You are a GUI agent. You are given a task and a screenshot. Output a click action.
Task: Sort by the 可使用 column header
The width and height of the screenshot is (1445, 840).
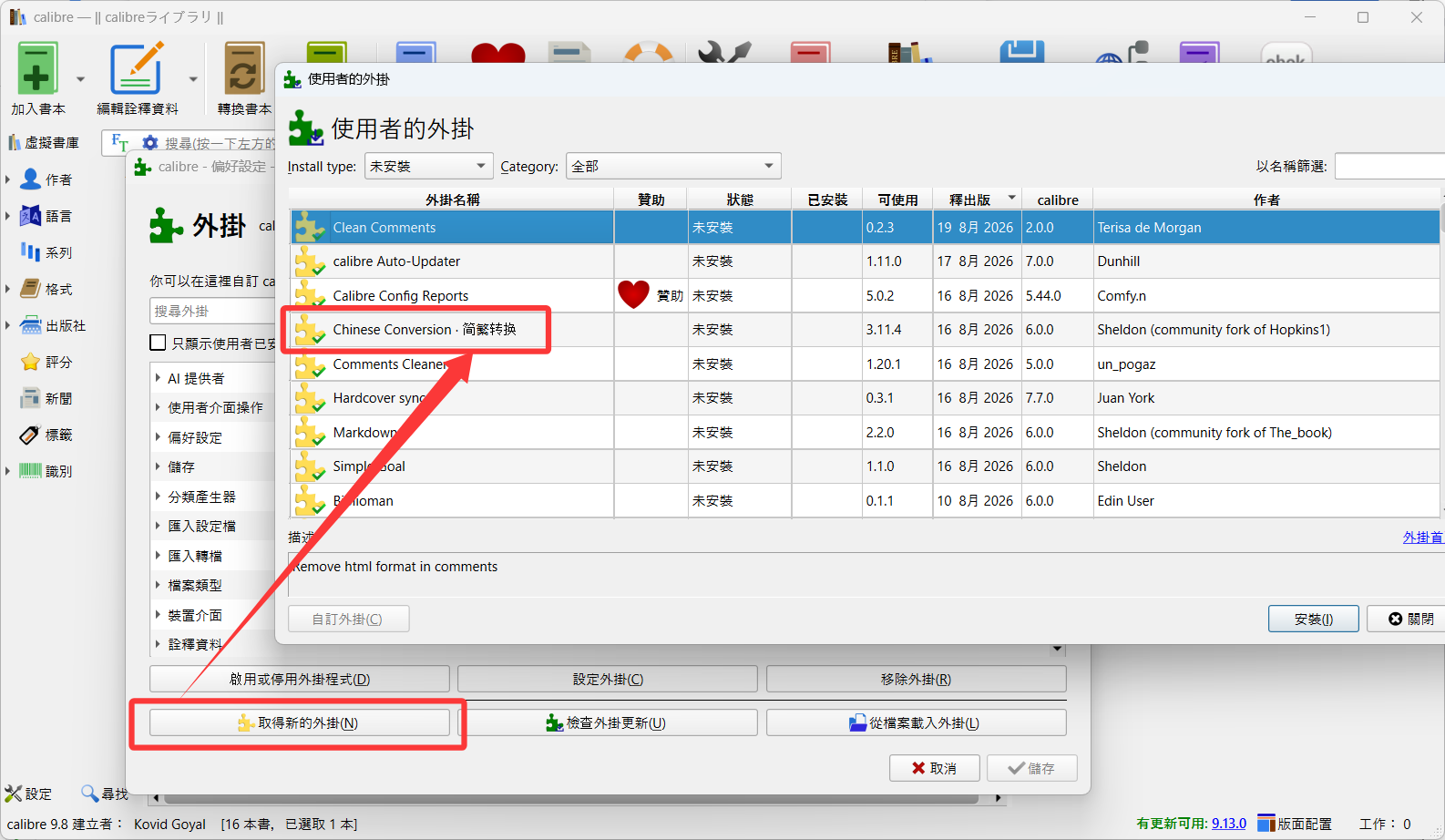[897, 200]
